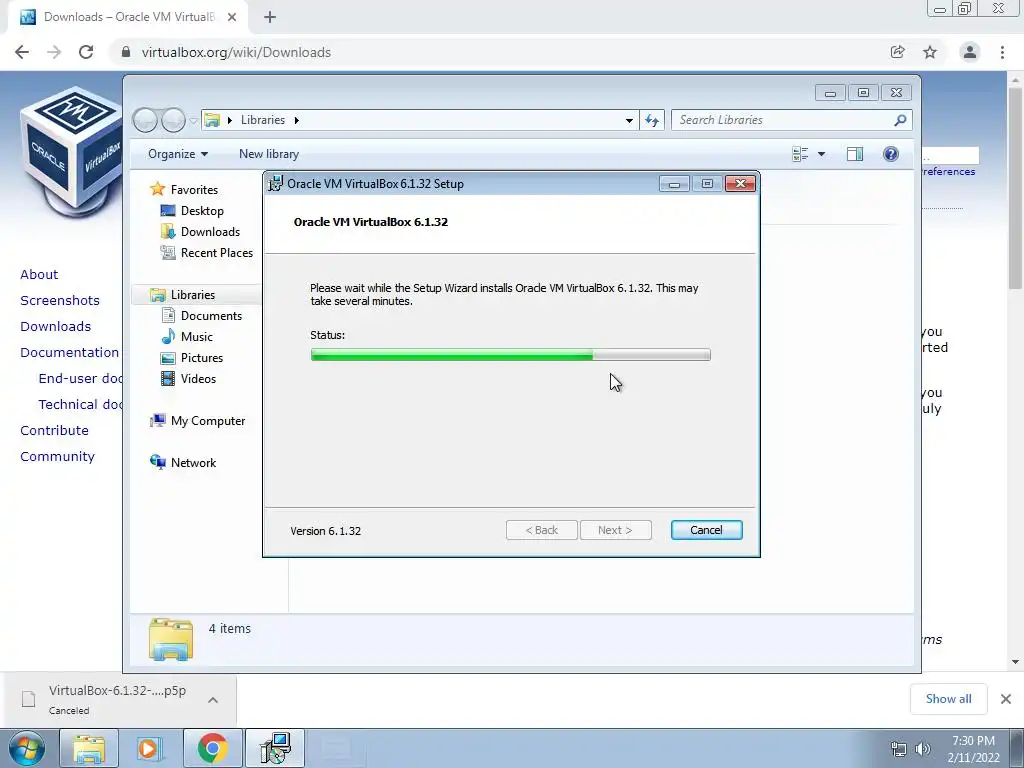The image size is (1024, 768).
Task: Open About link on VirtualBox site
Action: tap(39, 274)
